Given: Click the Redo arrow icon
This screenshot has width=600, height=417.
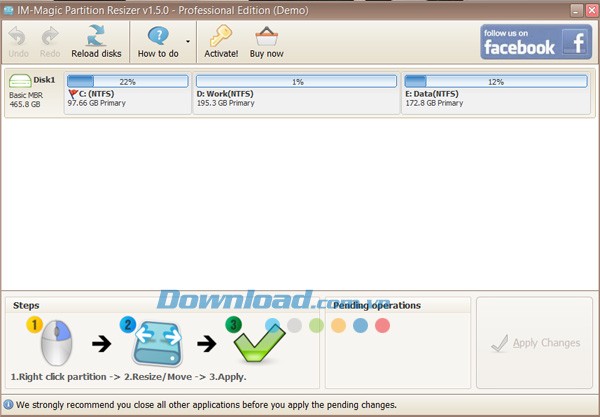Looking at the screenshot, I should (50, 36).
